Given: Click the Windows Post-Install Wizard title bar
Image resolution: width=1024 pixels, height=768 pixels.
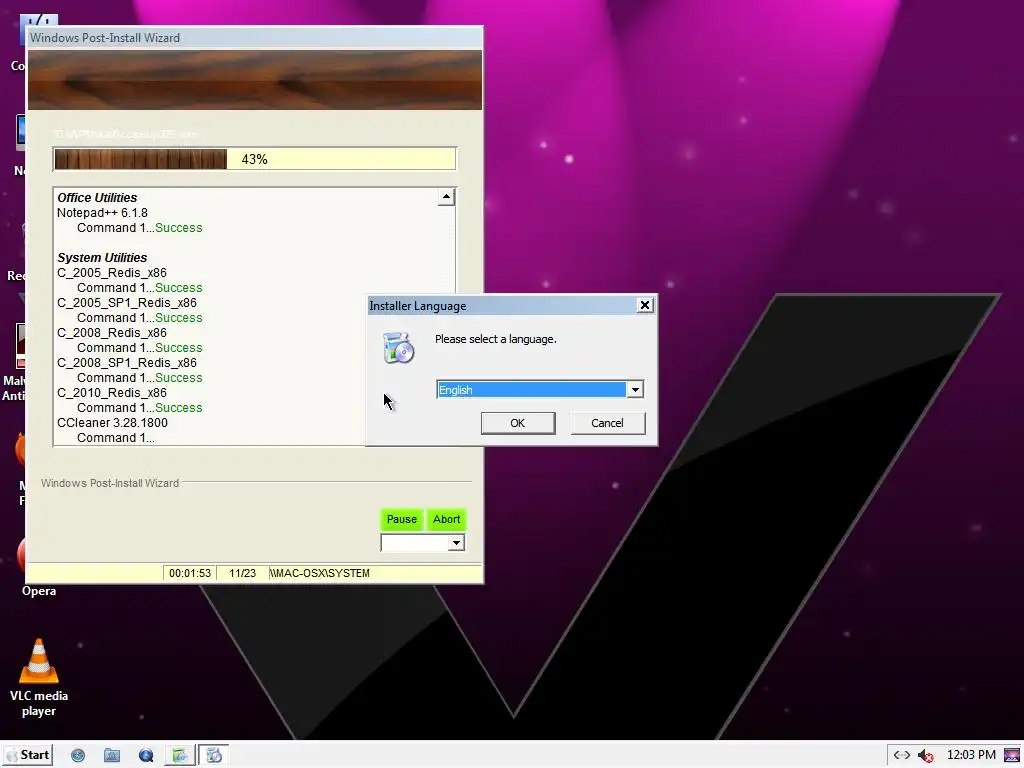Looking at the screenshot, I should [x=255, y=38].
